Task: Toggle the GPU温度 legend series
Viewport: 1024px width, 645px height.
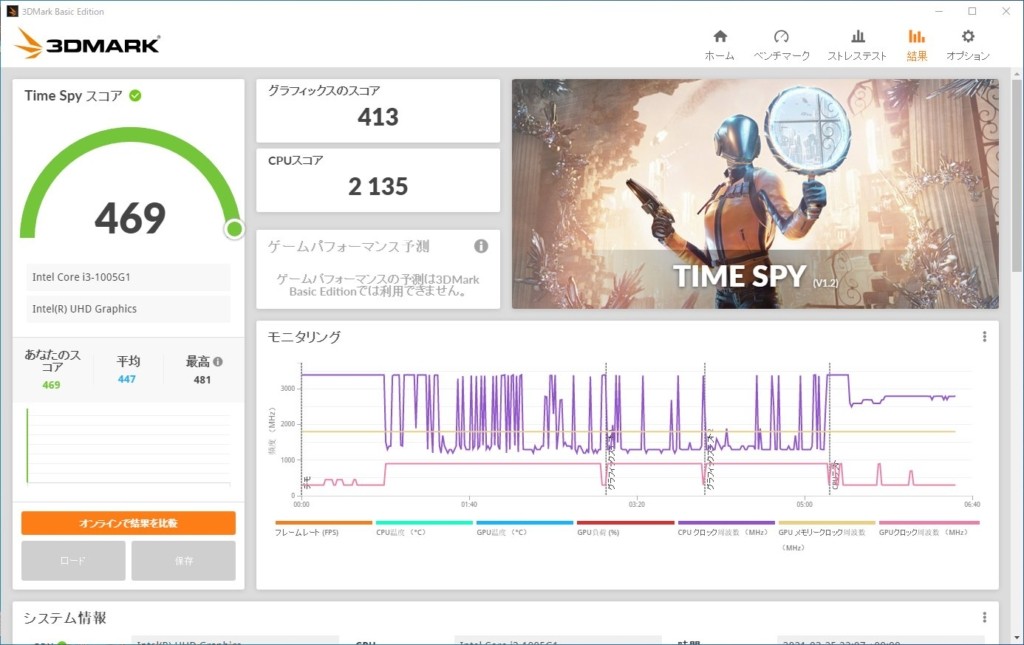Action: (524, 528)
